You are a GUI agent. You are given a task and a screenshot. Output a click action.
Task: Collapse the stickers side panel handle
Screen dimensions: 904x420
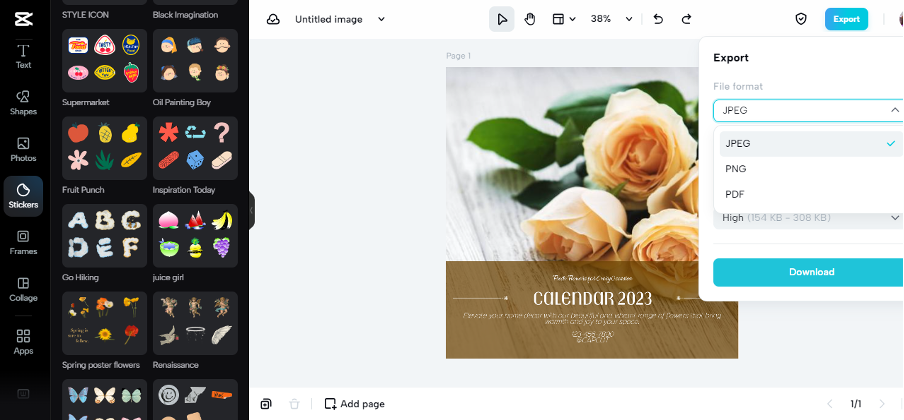[251, 211]
